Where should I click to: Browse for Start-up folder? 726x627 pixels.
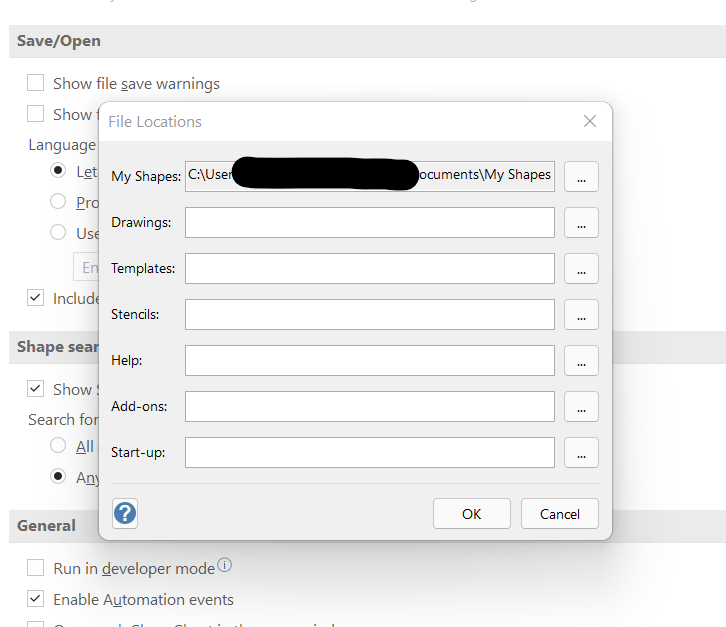(581, 452)
